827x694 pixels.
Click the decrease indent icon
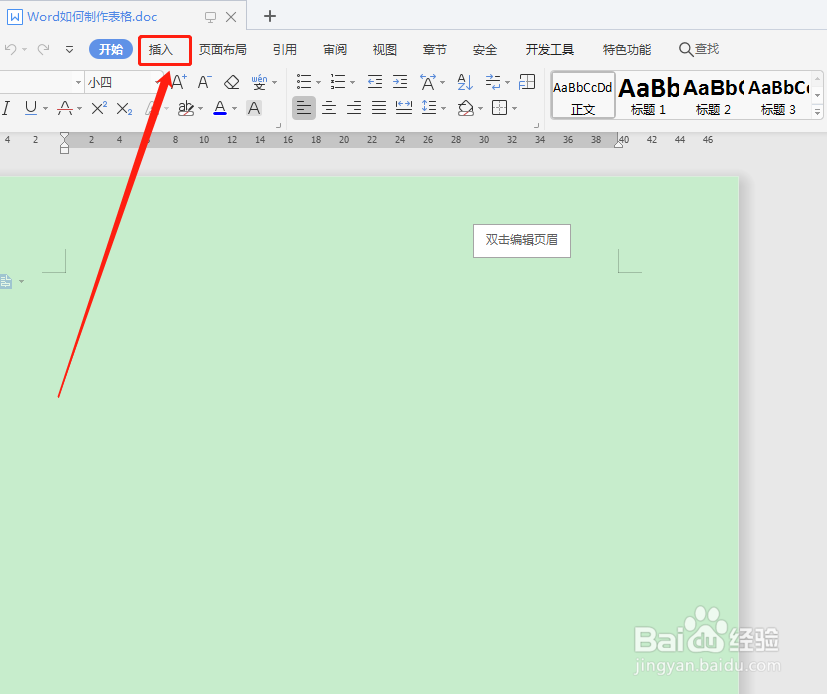[374, 82]
